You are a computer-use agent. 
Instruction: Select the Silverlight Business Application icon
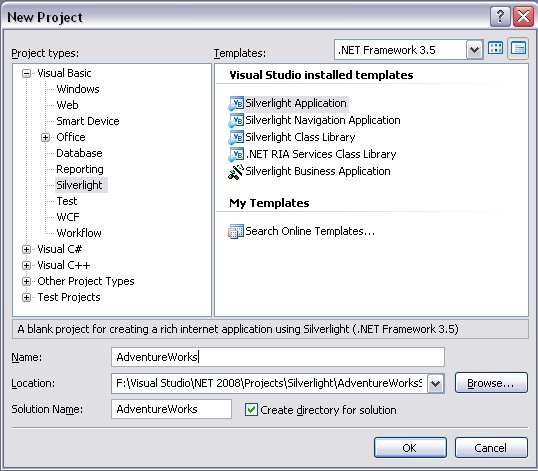pos(236,172)
